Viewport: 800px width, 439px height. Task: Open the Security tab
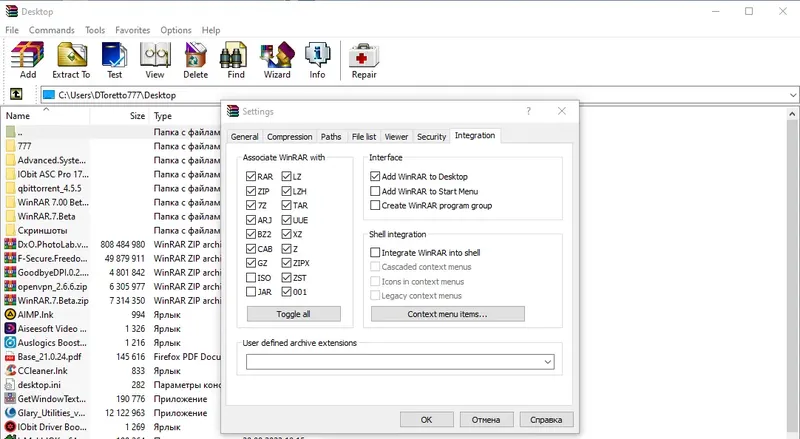coord(431,137)
